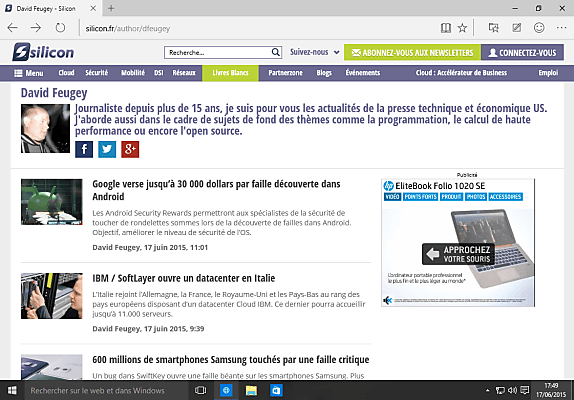Click the David Feugey page heading
Viewport: 574px width, 400px height.
click(x=54, y=93)
